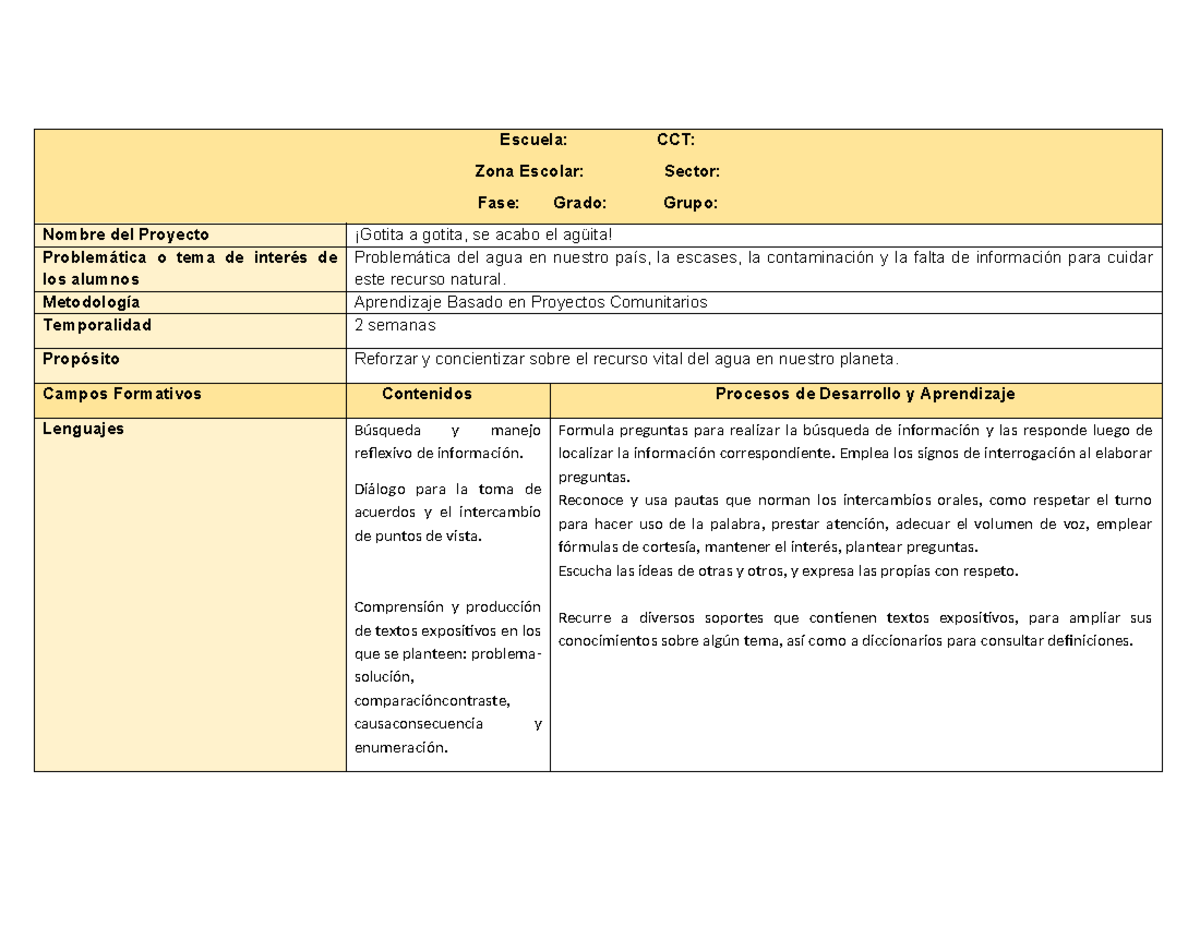1200x927 pixels.
Task: Click the Fase label
Action: click(x=498, y=203)
